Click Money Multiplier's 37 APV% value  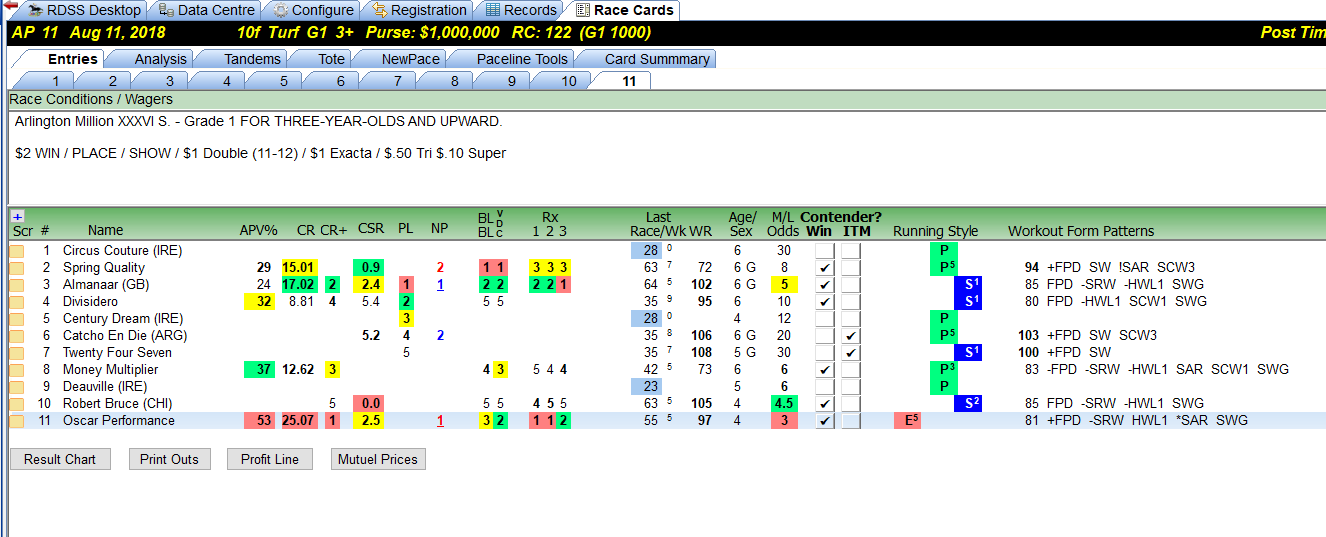[259, 370]
